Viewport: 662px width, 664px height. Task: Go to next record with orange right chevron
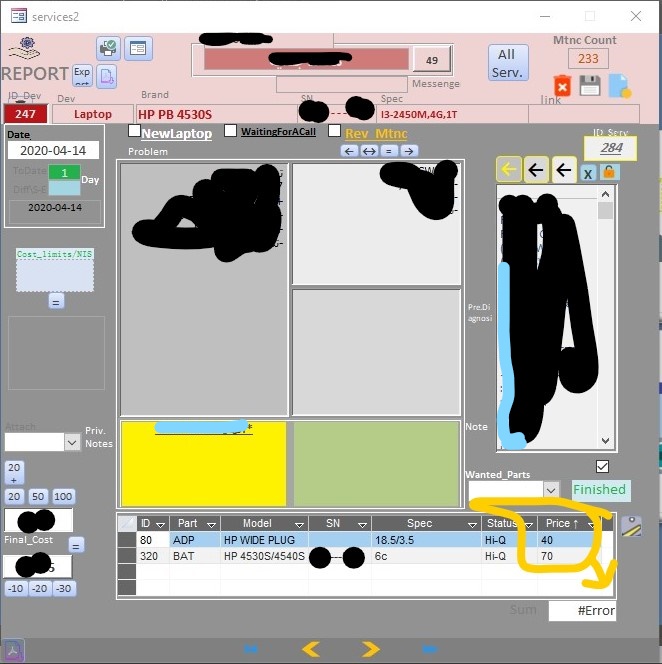pyautogui.click(x=371, y=649)
